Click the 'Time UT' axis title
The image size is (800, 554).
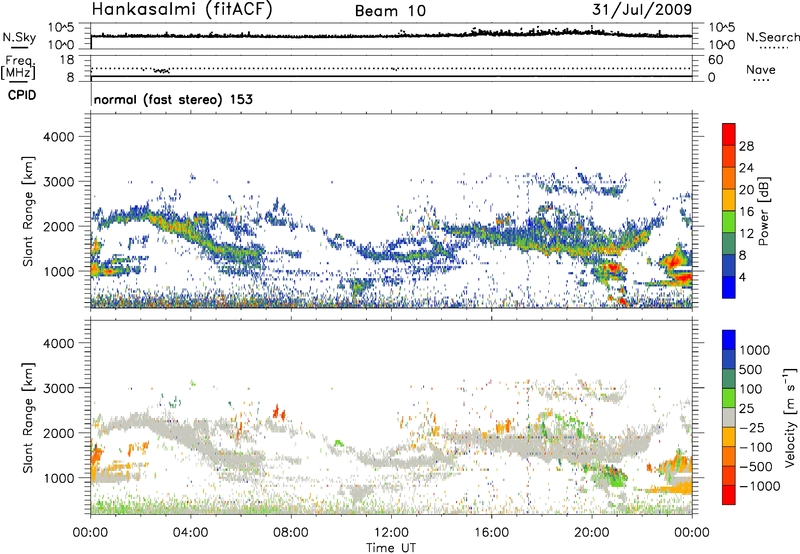pyautogui.click(x=391, y=548)
